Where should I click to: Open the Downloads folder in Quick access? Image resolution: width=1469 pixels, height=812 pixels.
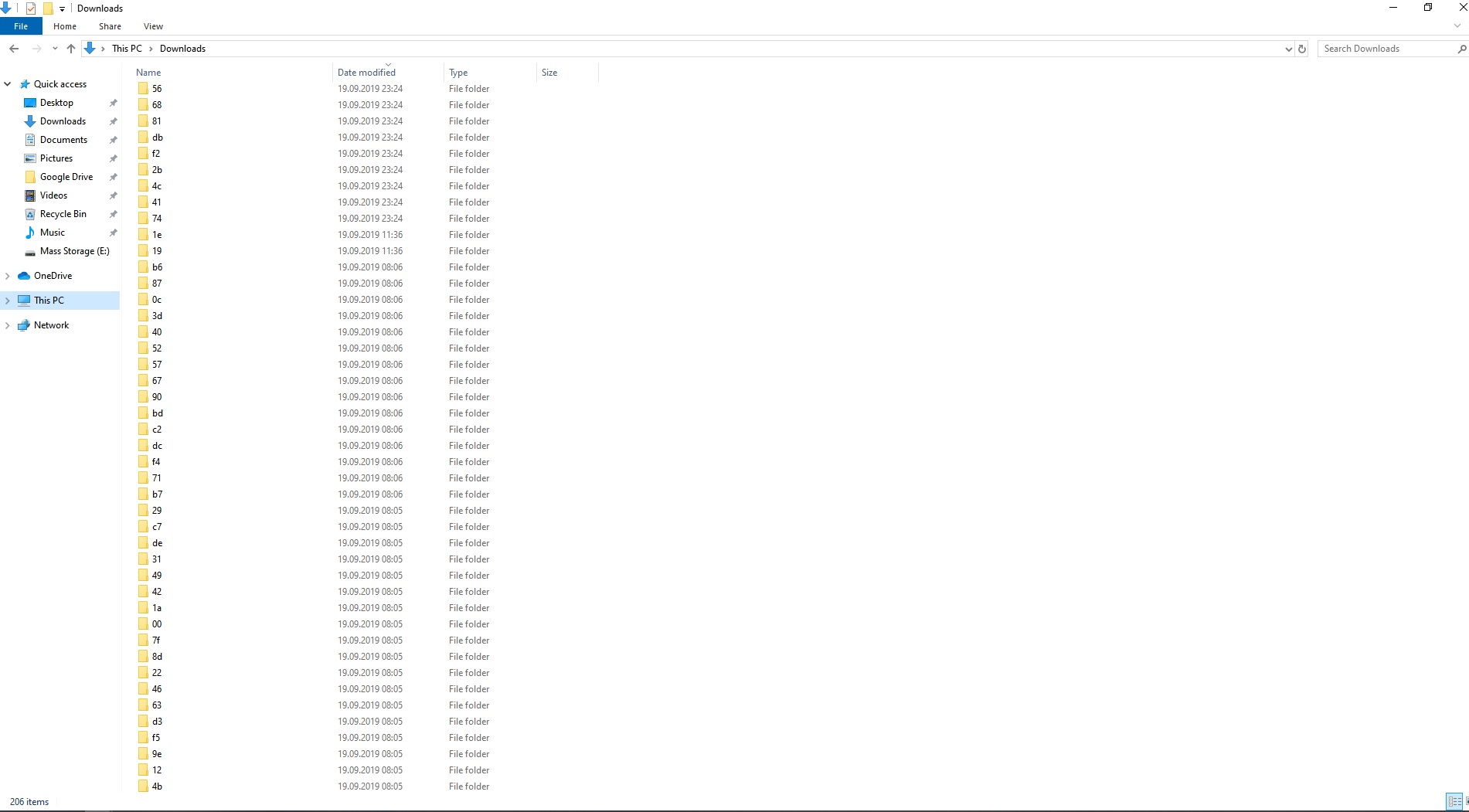(x=60, y=121)
